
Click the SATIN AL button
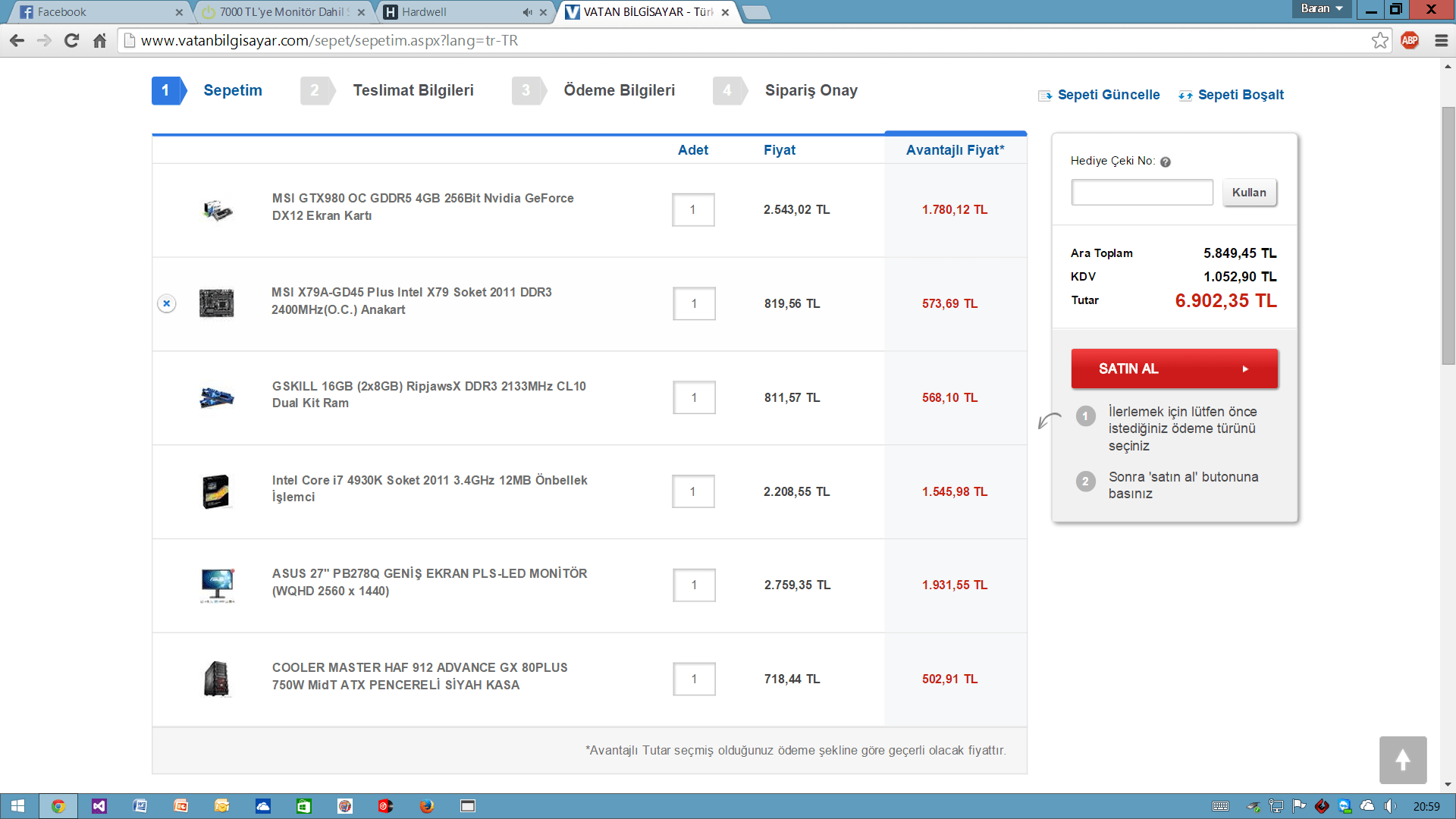(x=1174, y=369)
